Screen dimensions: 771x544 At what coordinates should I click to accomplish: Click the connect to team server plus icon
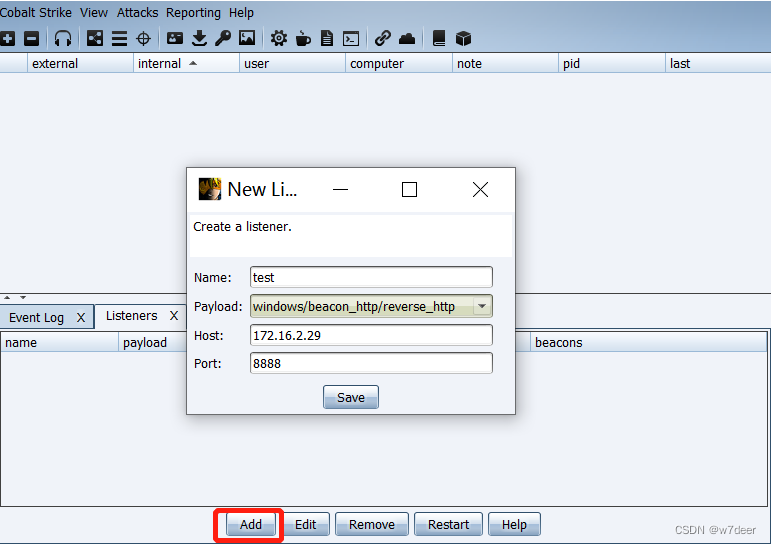pyautogui.click(x=7, y=38)
